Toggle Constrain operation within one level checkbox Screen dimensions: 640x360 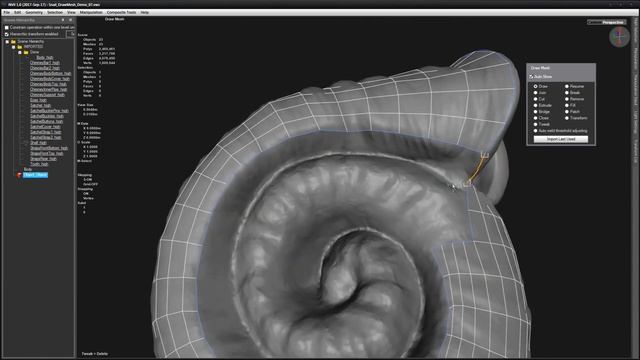[7, 27]
